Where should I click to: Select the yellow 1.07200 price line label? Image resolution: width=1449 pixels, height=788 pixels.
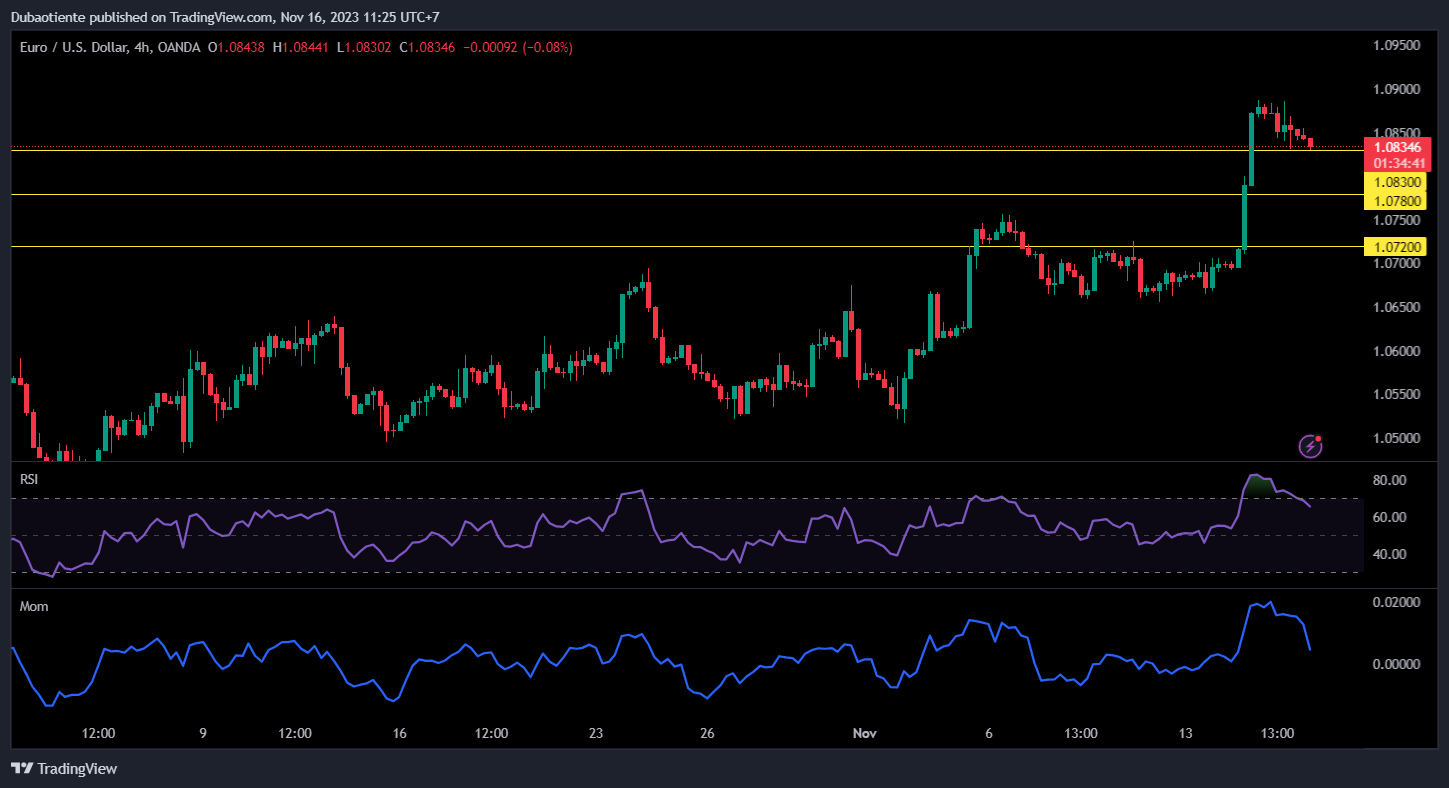click(x=1397, y=247)
